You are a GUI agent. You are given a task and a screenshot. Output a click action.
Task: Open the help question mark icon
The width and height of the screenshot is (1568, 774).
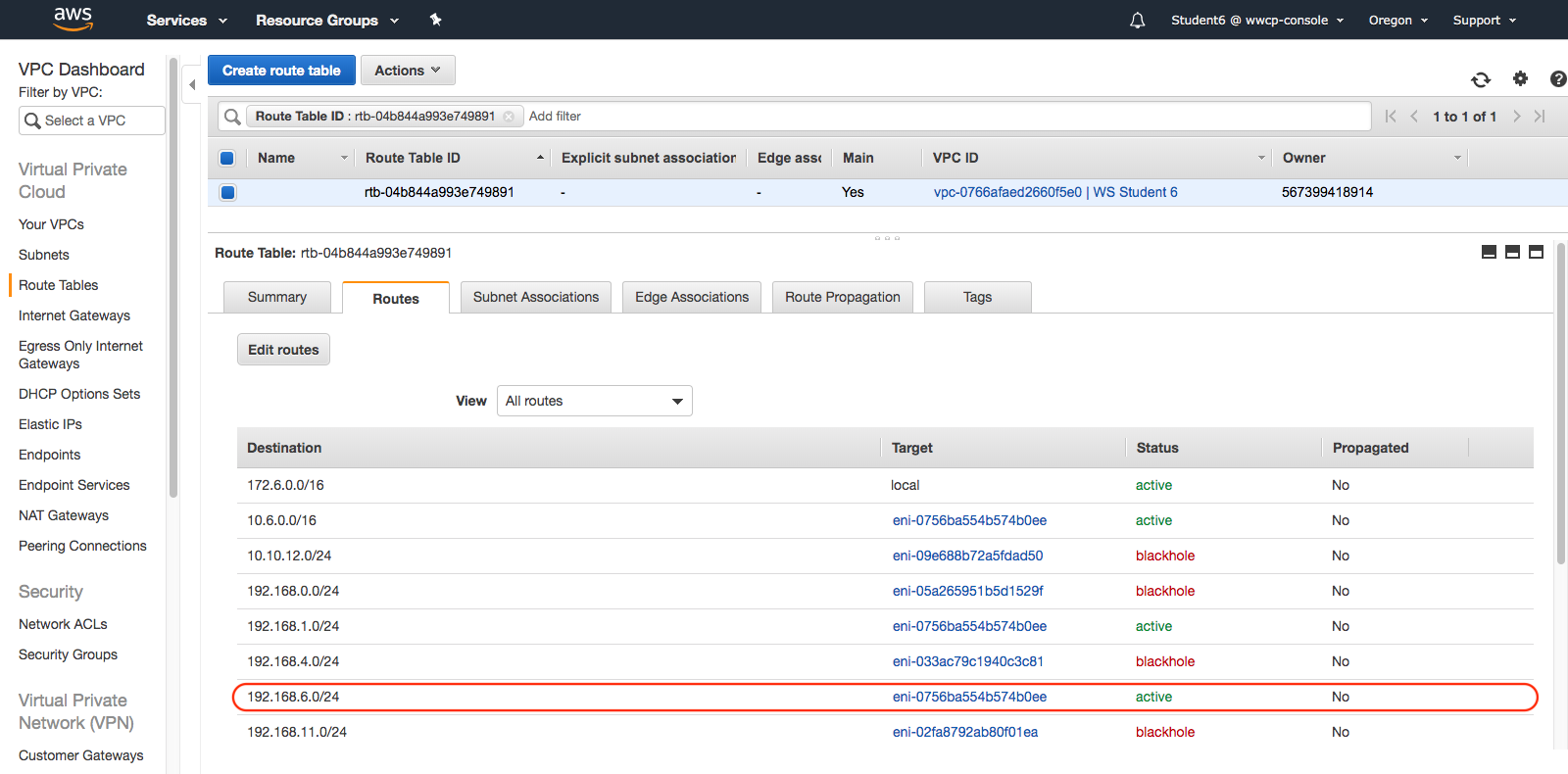pyautogui.click(x=1557, y=79)
